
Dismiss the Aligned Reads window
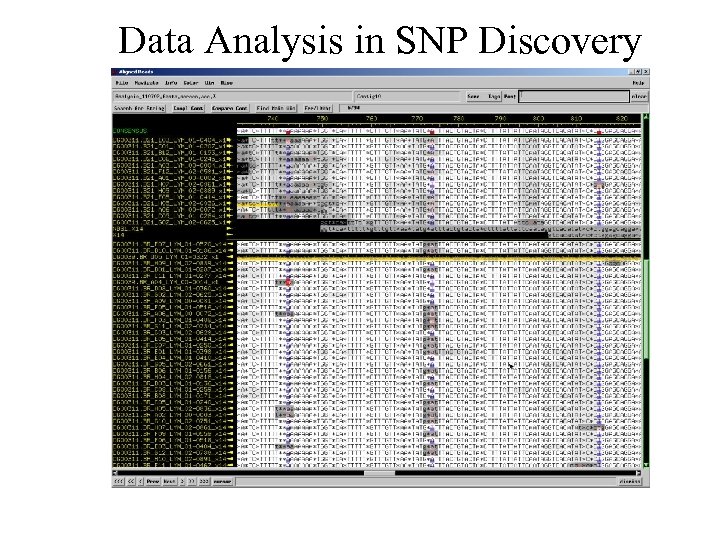(x=630, y=481)
